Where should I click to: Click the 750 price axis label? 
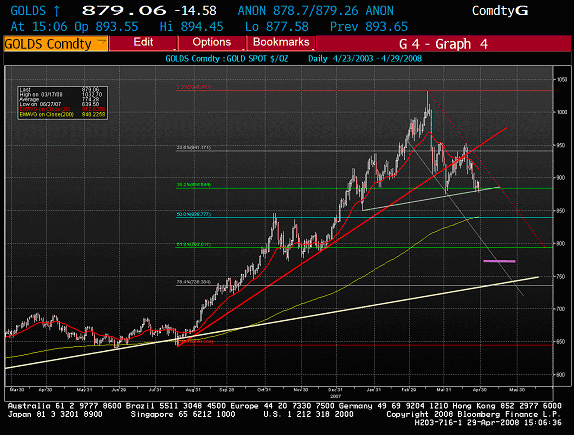click(x=561, y=276)
